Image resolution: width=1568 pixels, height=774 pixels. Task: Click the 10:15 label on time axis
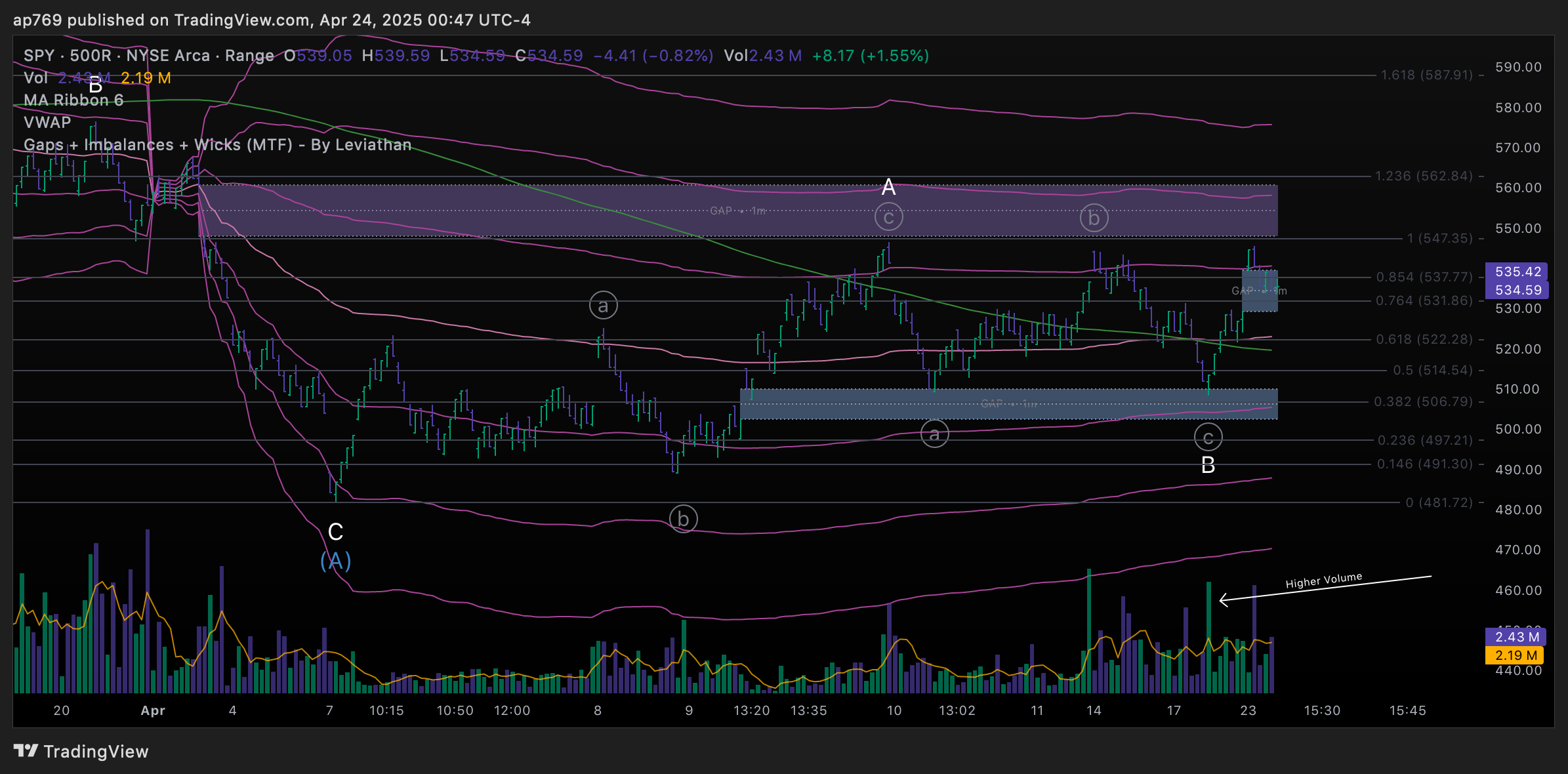coord(386,710)
